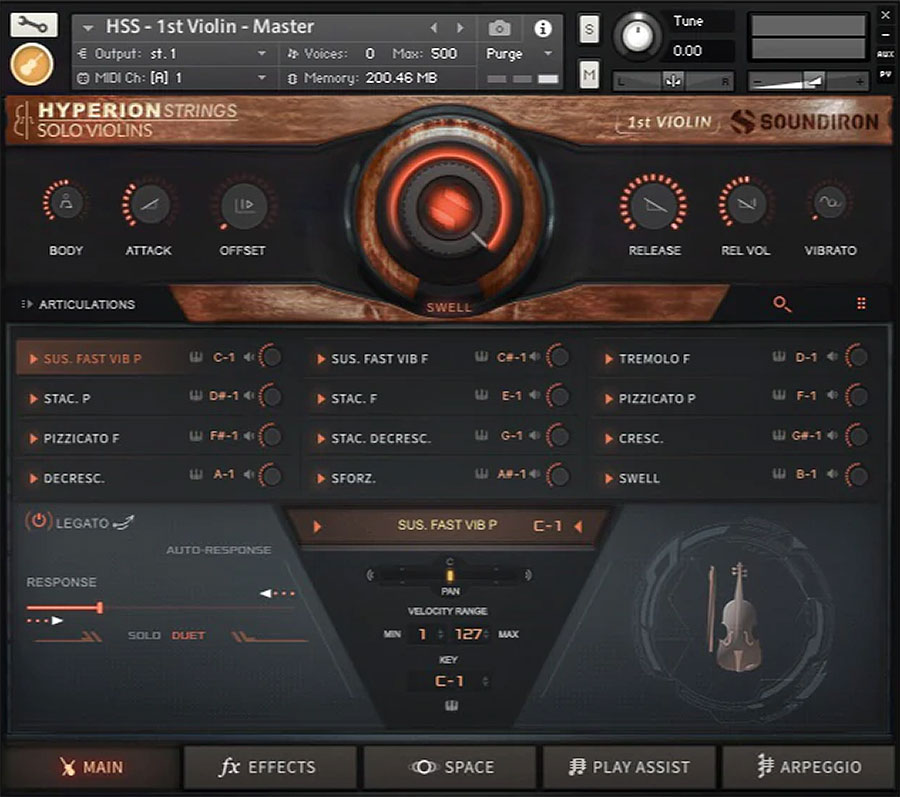Toggle Auto-Response option

(219, 550)
